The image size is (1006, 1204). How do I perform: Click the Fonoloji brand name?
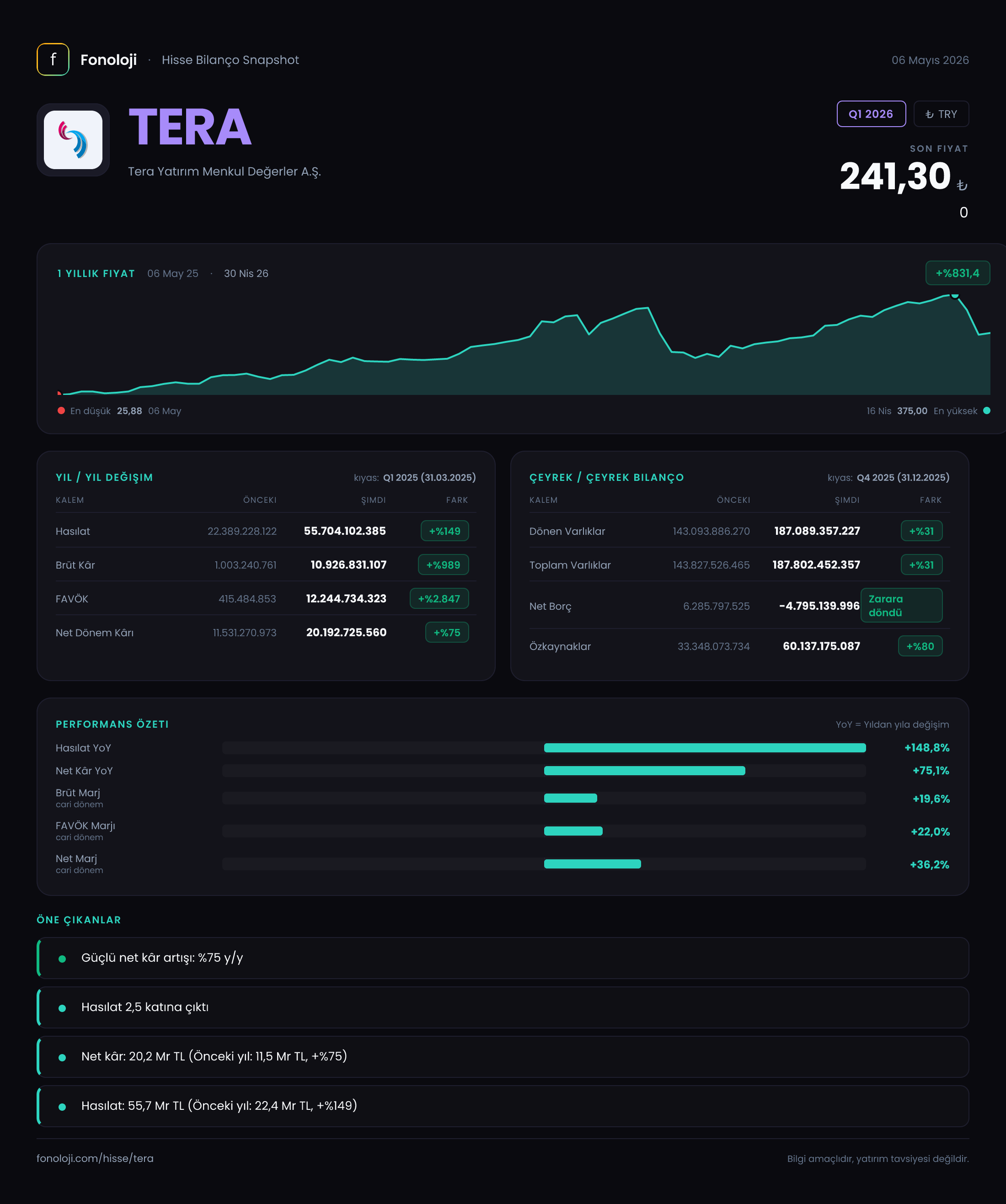(x=108, y=59)
